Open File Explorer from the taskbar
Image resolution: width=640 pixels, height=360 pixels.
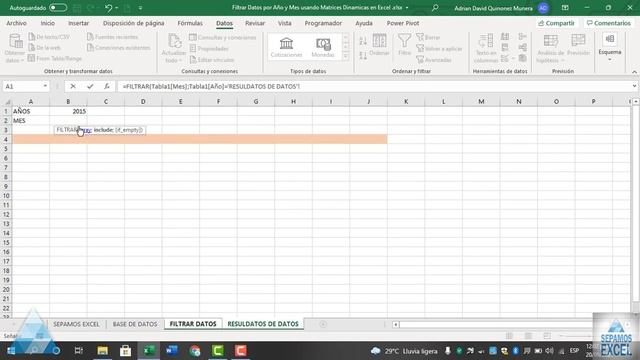[x=102, y=351]
